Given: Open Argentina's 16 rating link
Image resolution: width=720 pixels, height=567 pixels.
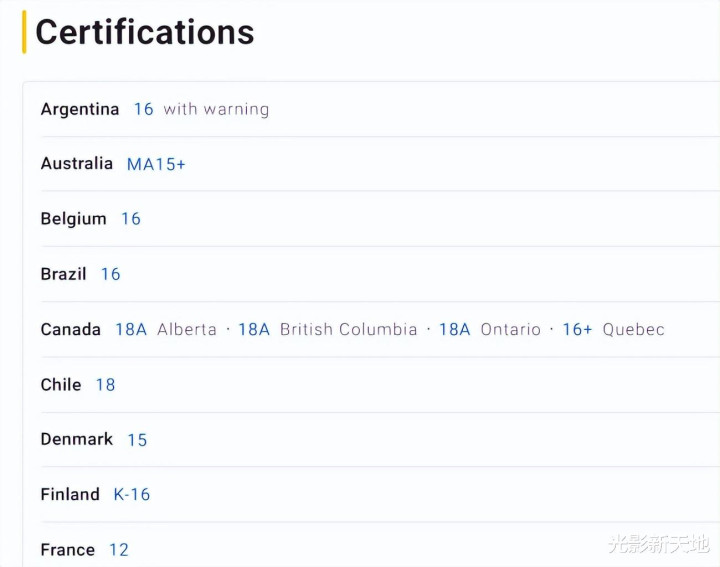Looking at the screenshot, I should pos(143,109).
